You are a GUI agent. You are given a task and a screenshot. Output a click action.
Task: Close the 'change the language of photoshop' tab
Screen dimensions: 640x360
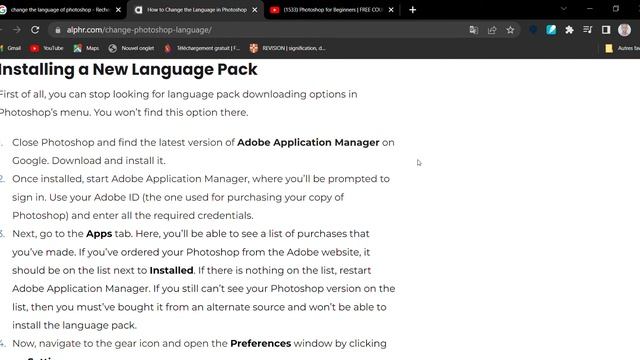pyautogui.click(x=118, y=10)
